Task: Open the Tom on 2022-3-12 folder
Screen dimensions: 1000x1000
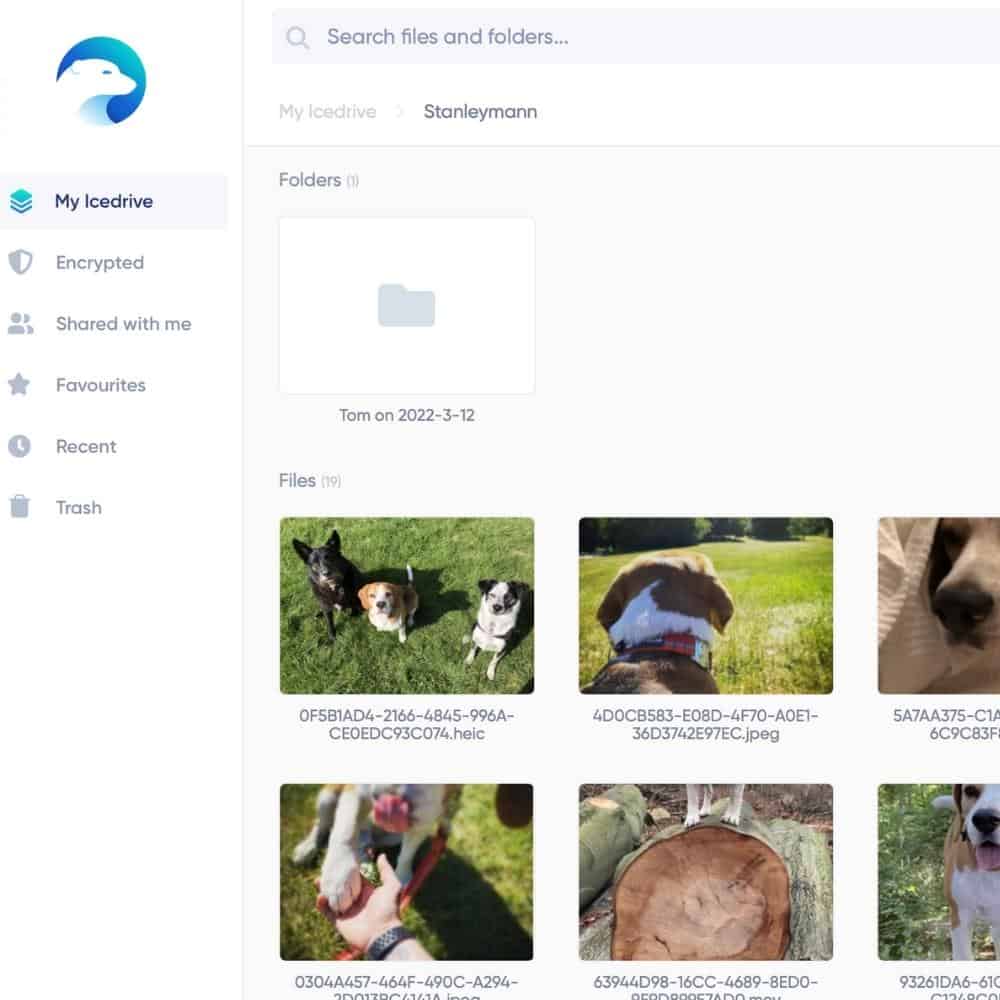Action: pyautogui.click(x=407, y=305)
